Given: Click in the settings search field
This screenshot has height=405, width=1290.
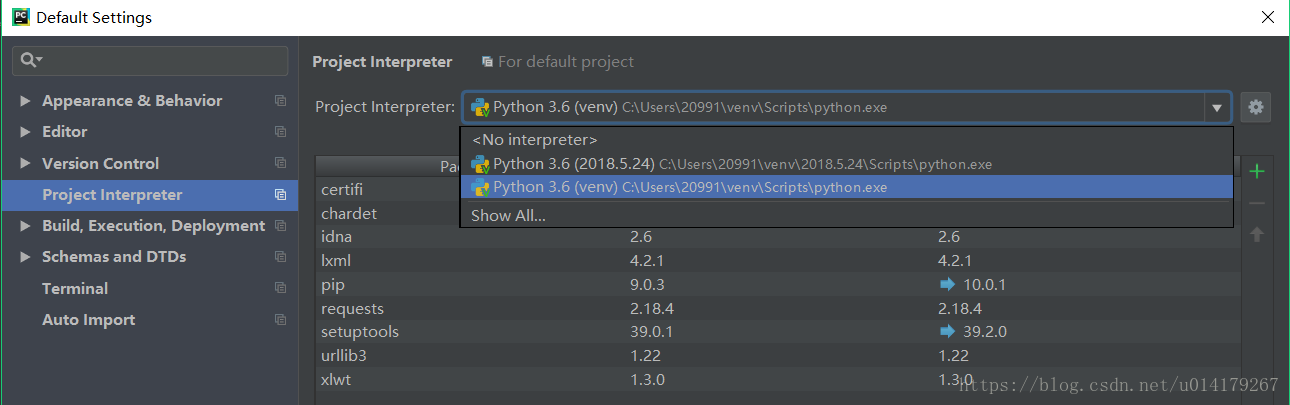Looking at the screenshot, I should [160, 60].
